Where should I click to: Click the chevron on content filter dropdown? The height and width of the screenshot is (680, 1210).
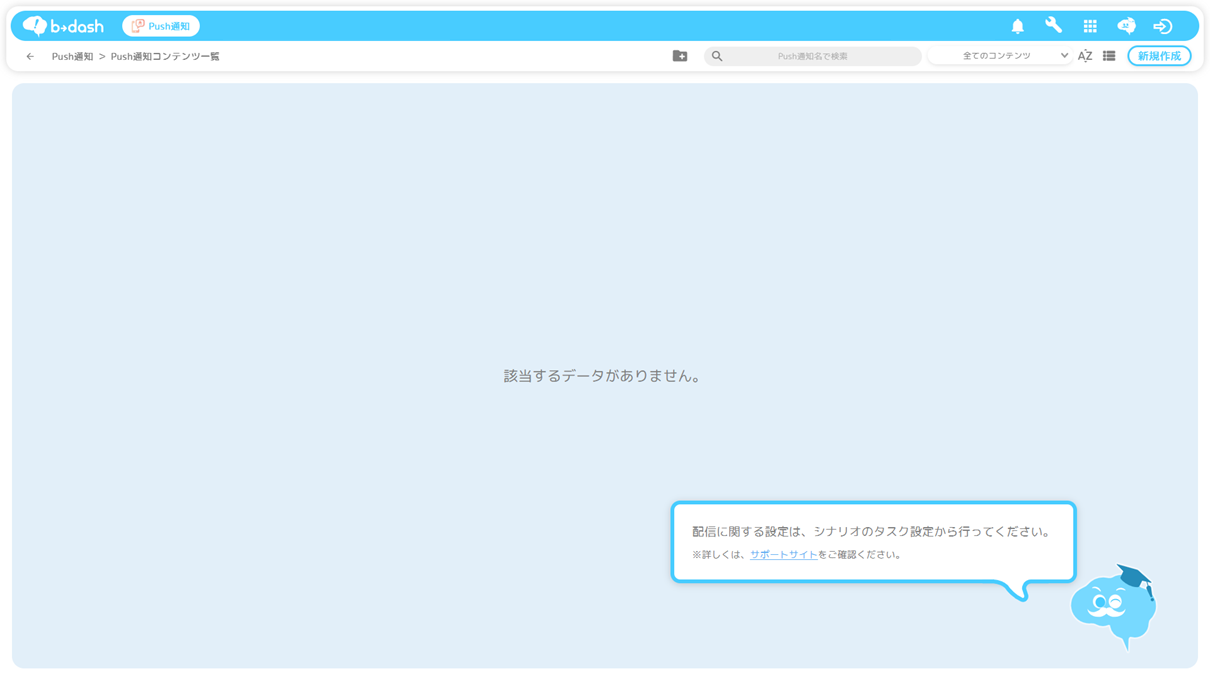(x=1064, y=56)
